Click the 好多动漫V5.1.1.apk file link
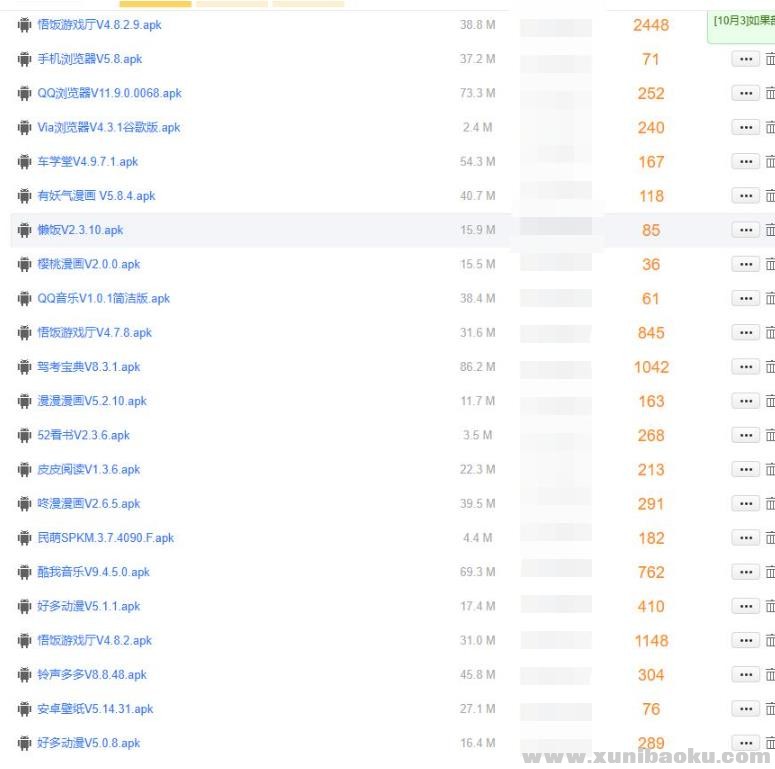Image resolution: width=775 pixels, height=769 pixels. pyautogui.click(x=88, y=606)
